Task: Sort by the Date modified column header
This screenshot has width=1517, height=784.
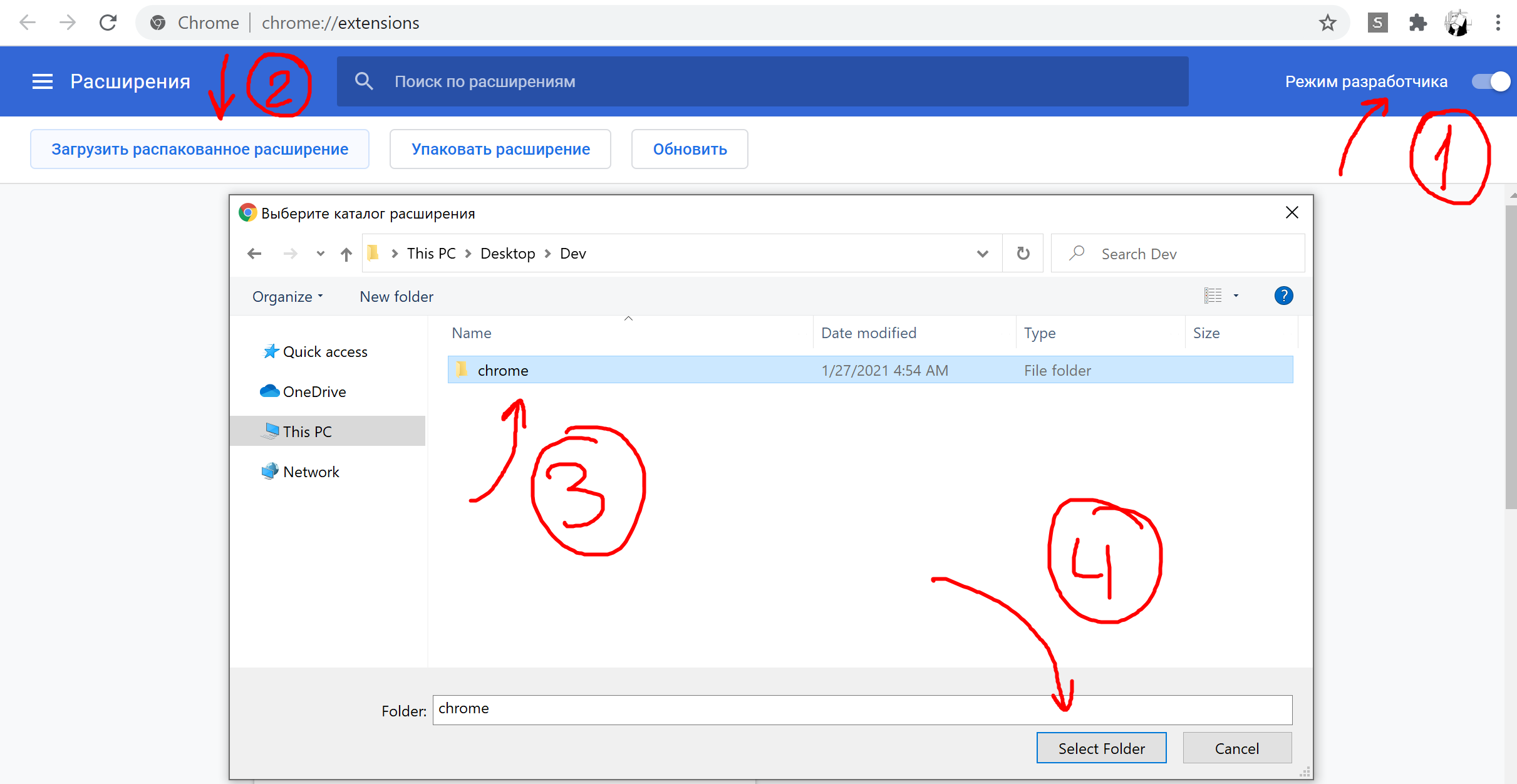Action: point(868,333)
